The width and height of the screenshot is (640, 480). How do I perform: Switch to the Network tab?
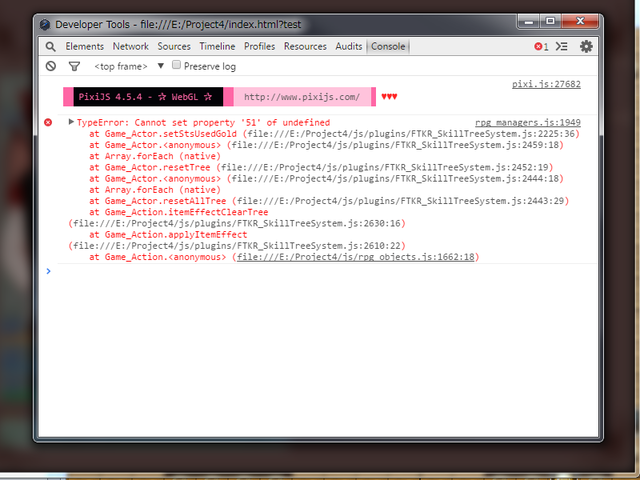(x=131, y=47)
